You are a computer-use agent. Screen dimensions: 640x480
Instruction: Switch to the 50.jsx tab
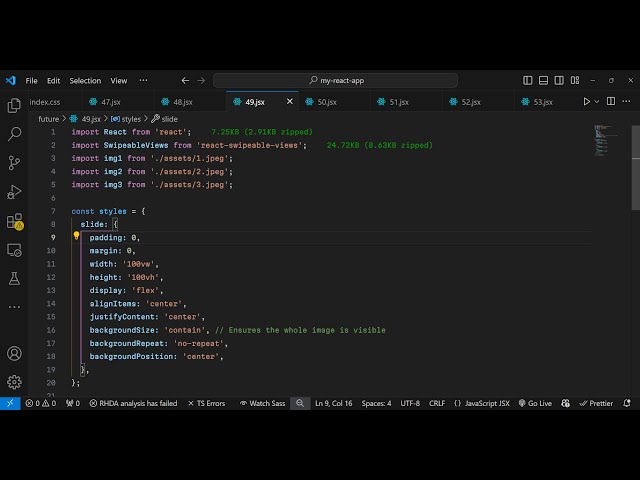point(327,101)
